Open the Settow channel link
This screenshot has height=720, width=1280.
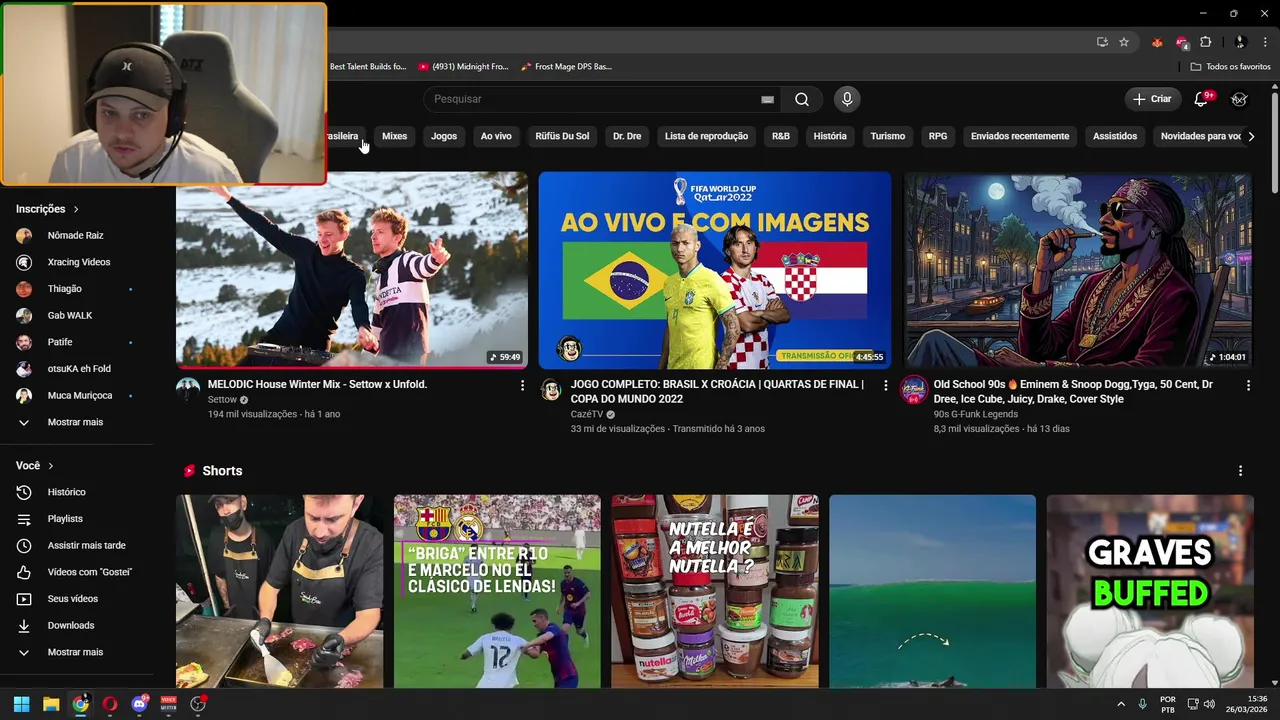coord(222,400)
